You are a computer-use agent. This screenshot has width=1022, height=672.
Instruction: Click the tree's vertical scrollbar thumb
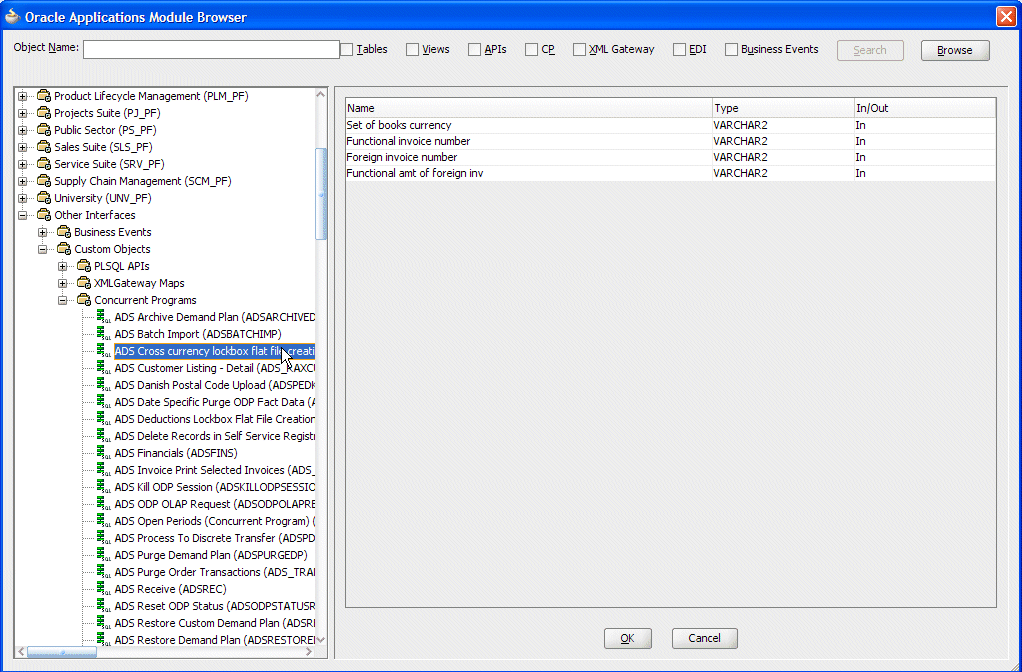(x=320, y=194)
